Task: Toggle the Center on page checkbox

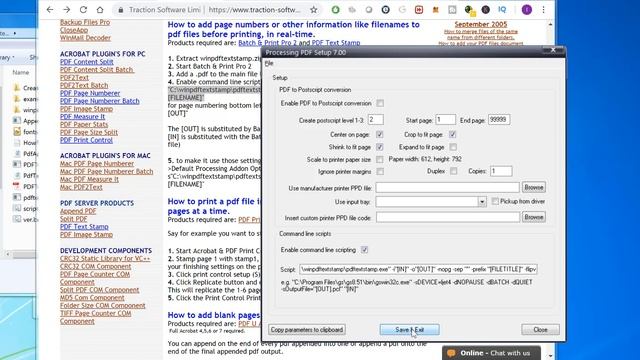Action: (x=380, y=134)
